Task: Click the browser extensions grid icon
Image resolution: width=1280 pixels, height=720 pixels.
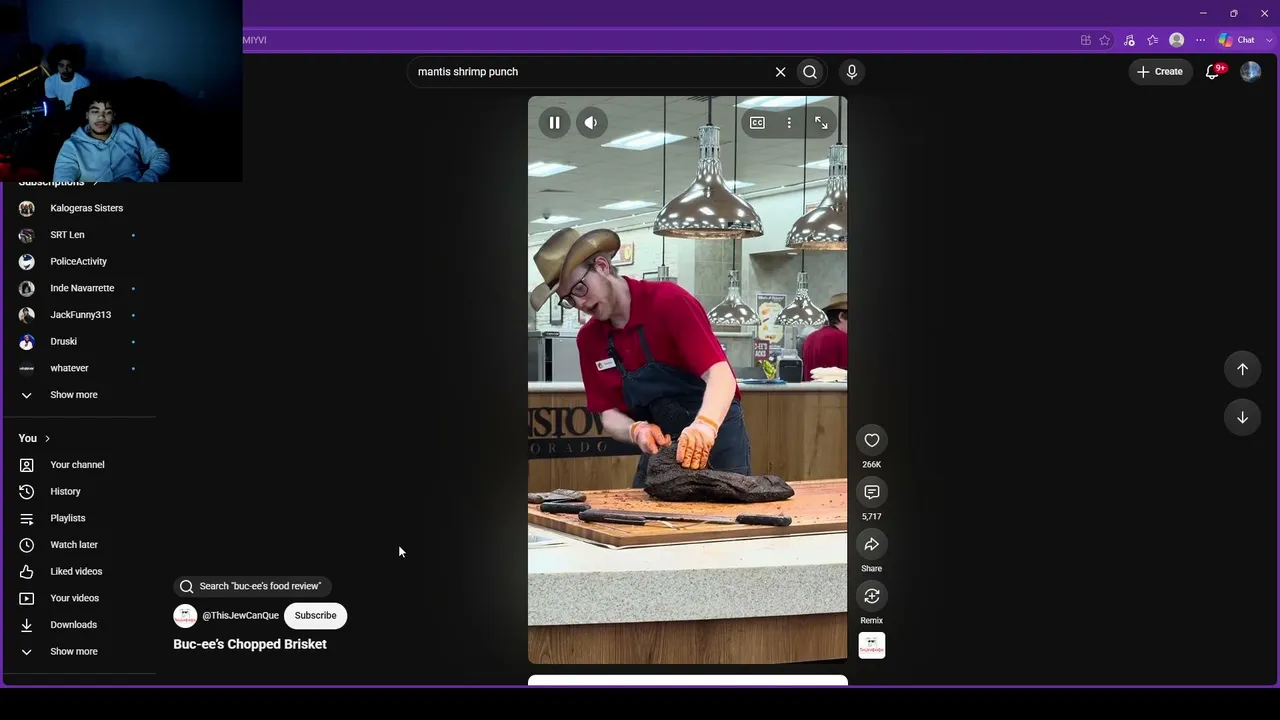Action: point(1085,40)
